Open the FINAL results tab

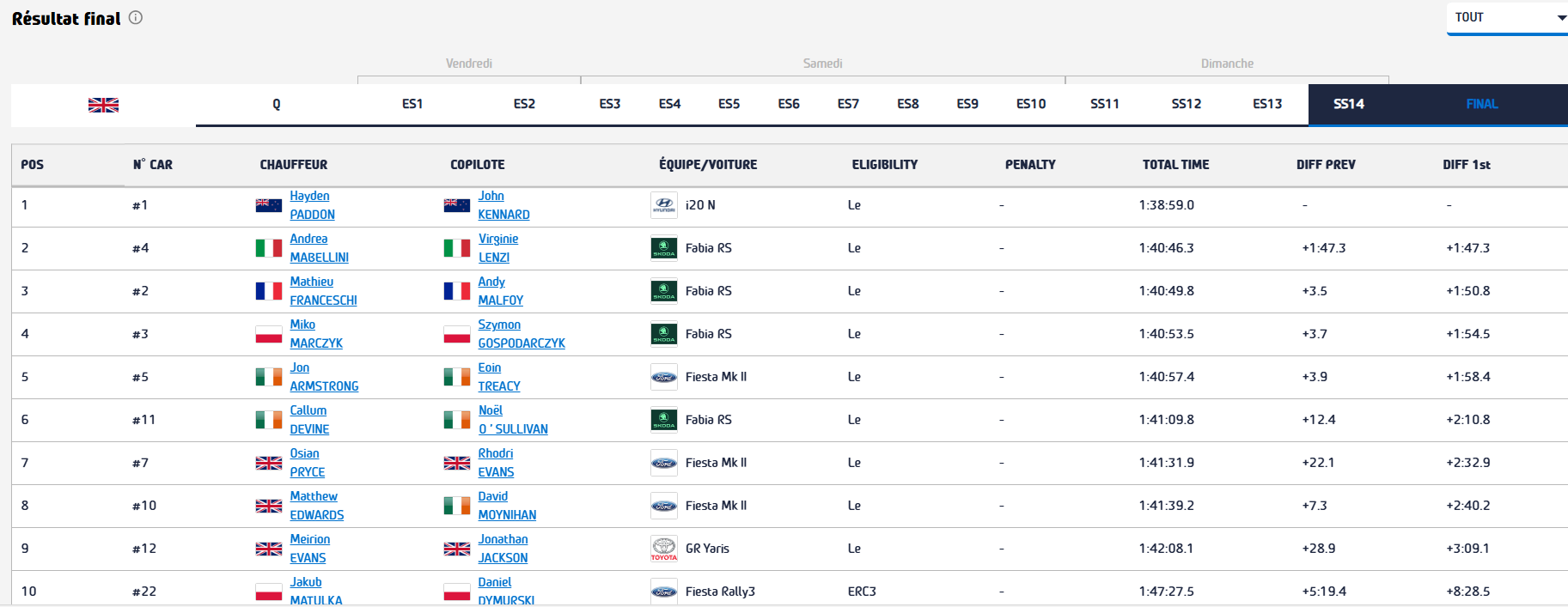1481,104
